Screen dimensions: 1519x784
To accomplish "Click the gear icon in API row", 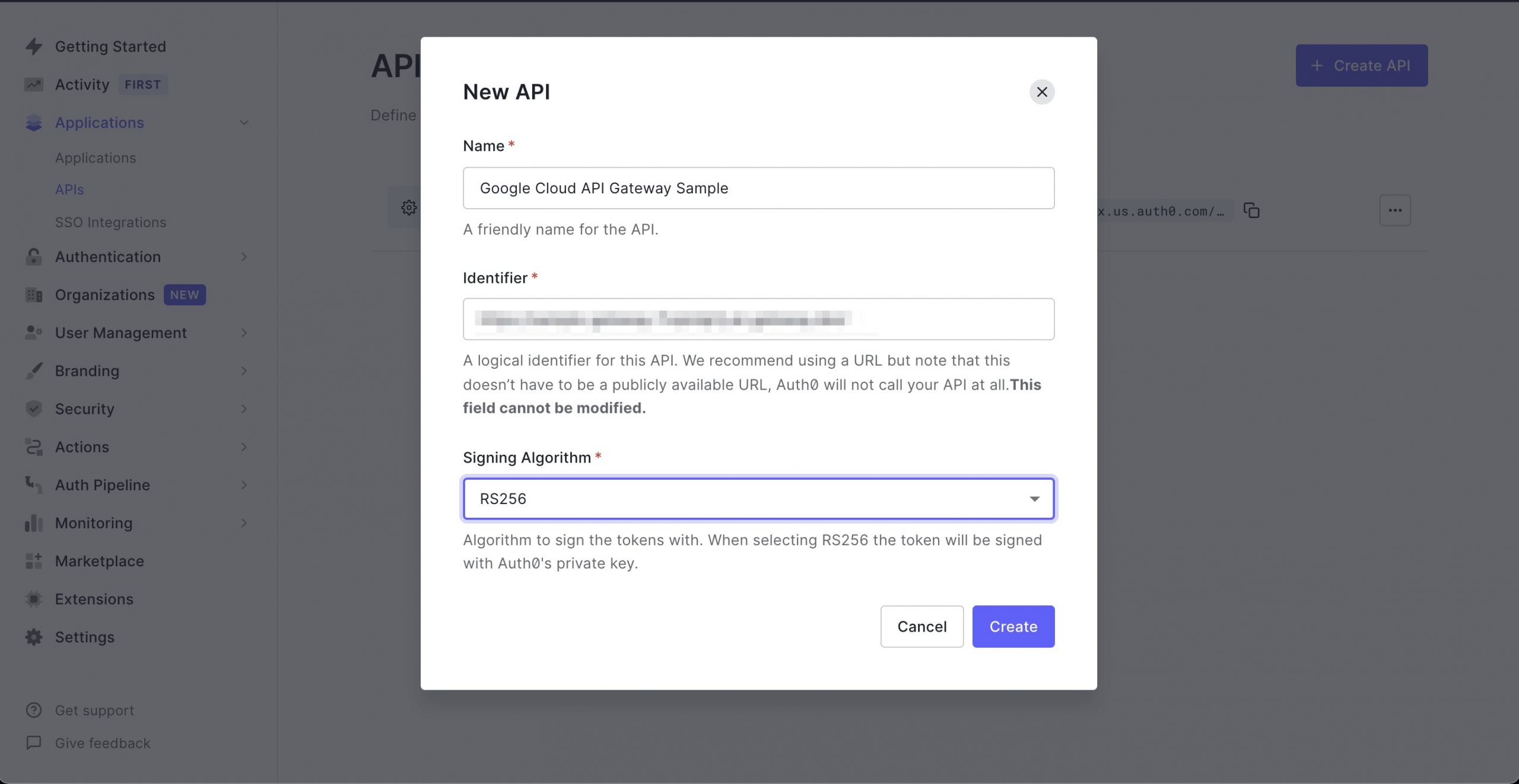I will point(408,208).
